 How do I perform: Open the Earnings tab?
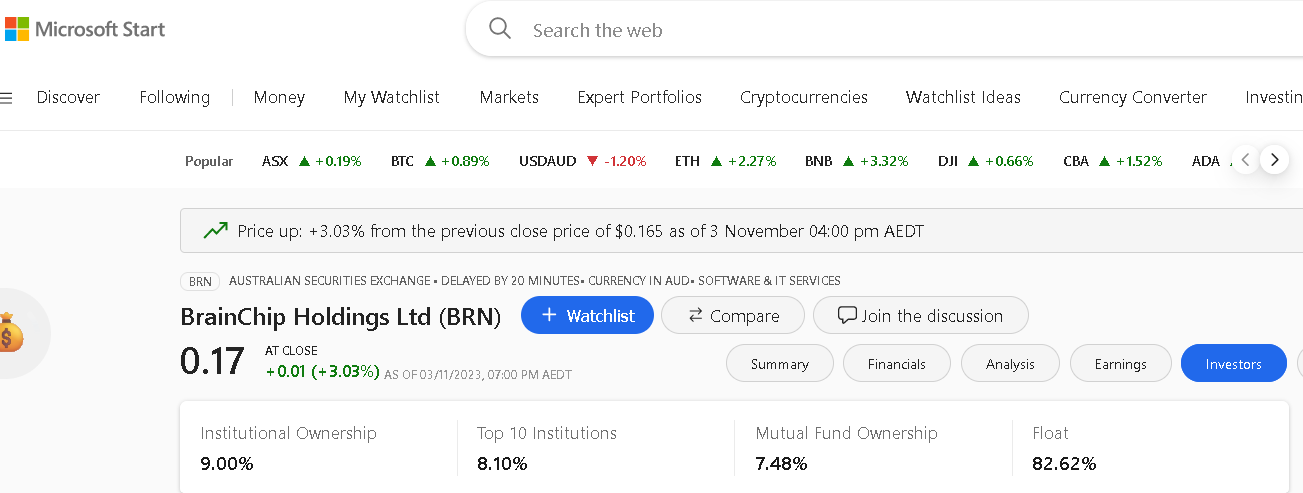1120,364
